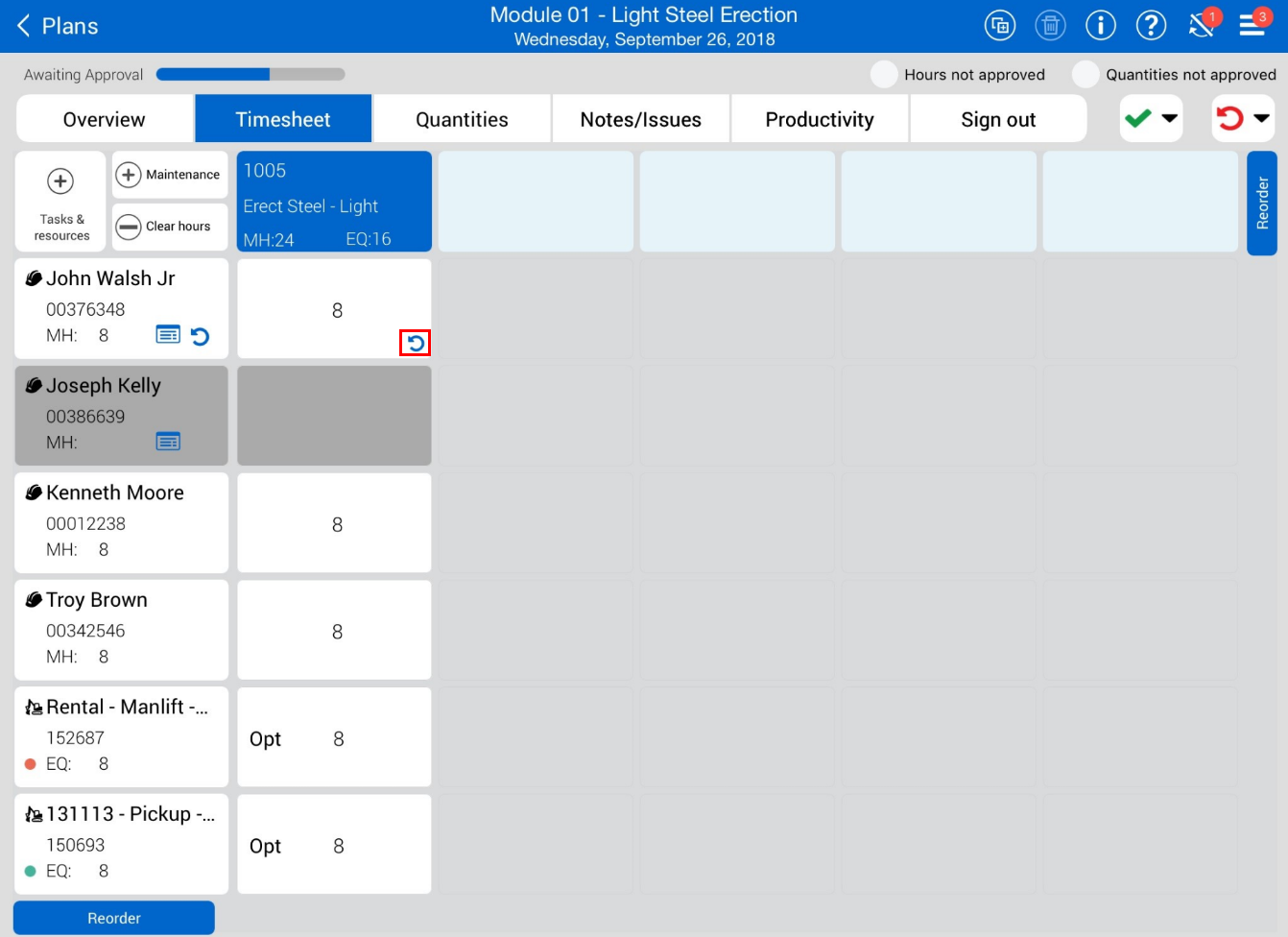Image resolution: width=1288 pixels, height=937 pixels.
Task: Select the 1005 Erect Steel - Light task header
Action: click(x=334, y=202)
